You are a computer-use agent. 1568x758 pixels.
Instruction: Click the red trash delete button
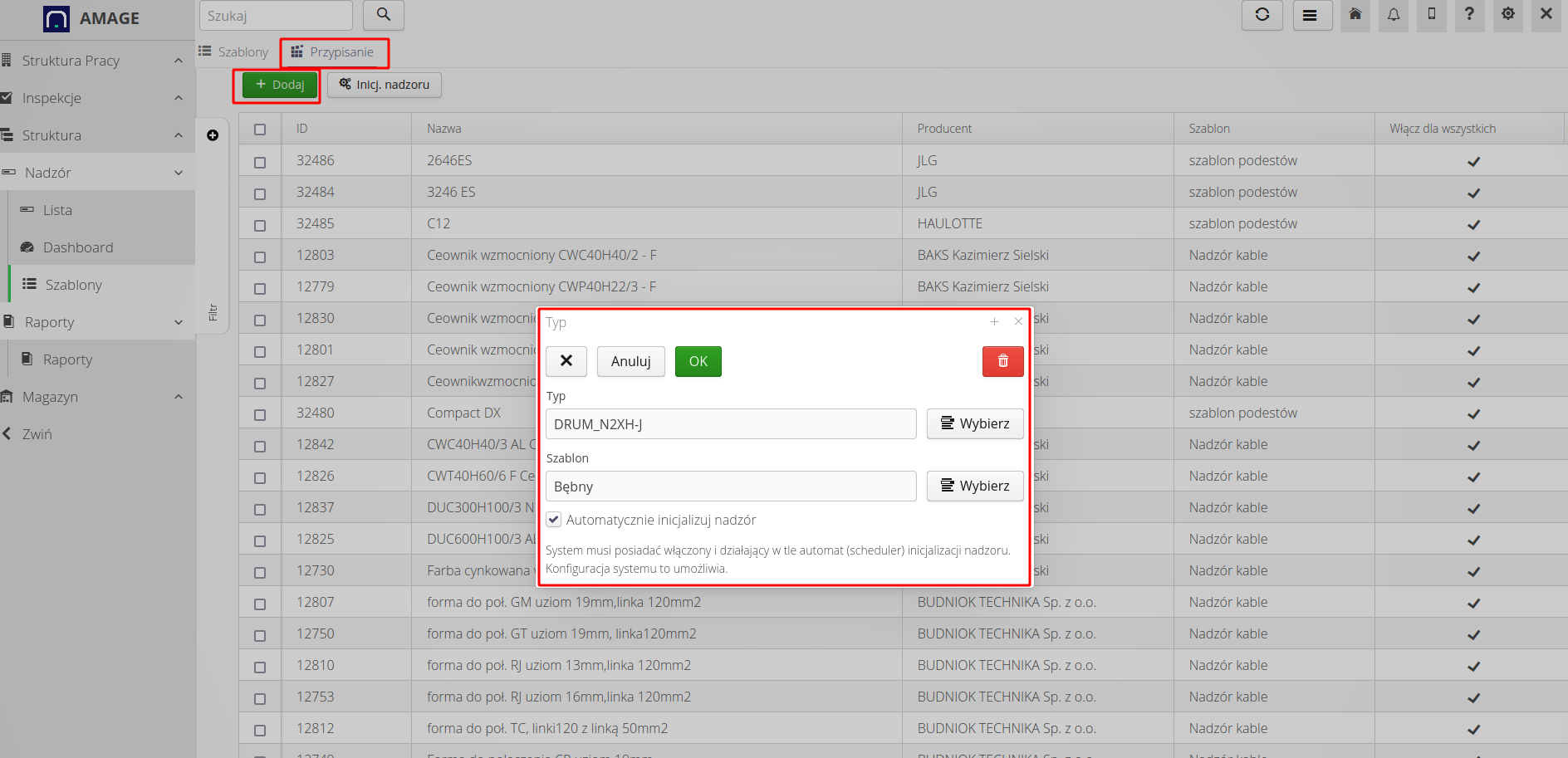(x=1002, y=361)
